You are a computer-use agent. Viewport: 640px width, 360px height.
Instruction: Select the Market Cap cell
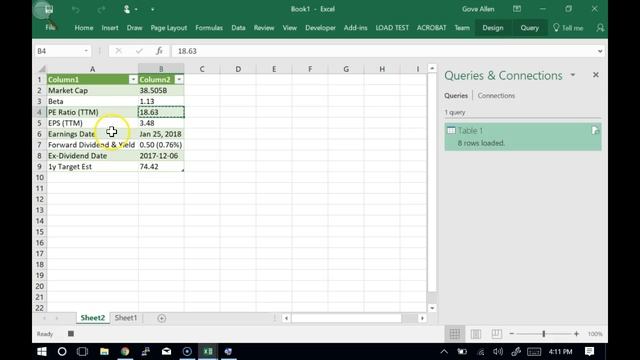tap(93, 90)
